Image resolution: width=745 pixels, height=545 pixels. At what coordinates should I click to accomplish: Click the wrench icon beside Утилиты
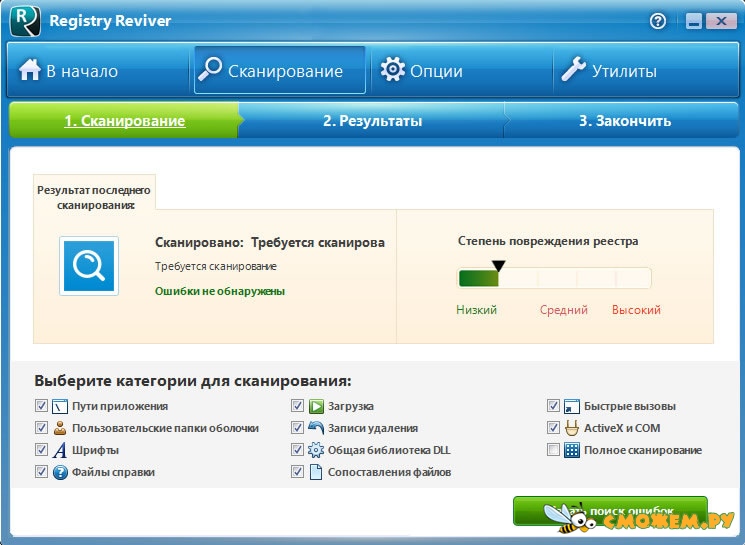coord(573,69)
